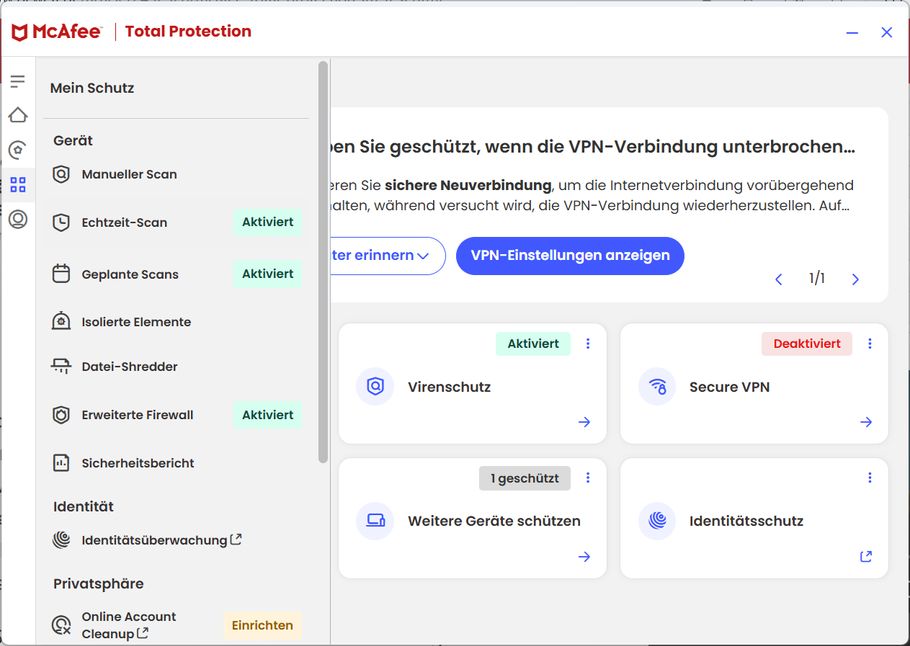Open the account profile icon in sidebar
910x646 pixels.
pyautogui.click(x=17, y=219)
